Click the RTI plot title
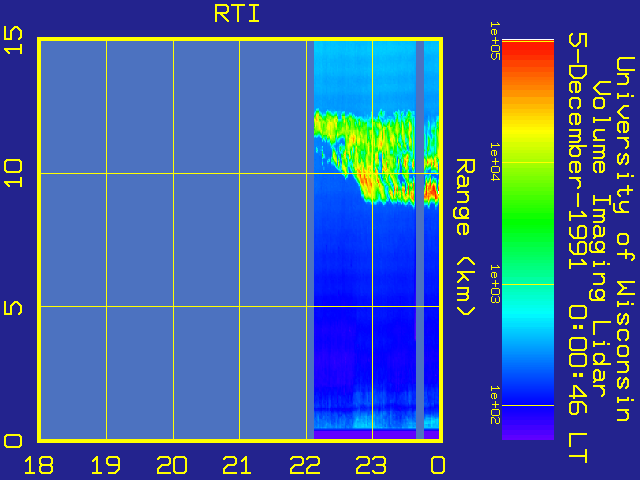This screenshot has height=480, width=640. [x=237, y=15]
